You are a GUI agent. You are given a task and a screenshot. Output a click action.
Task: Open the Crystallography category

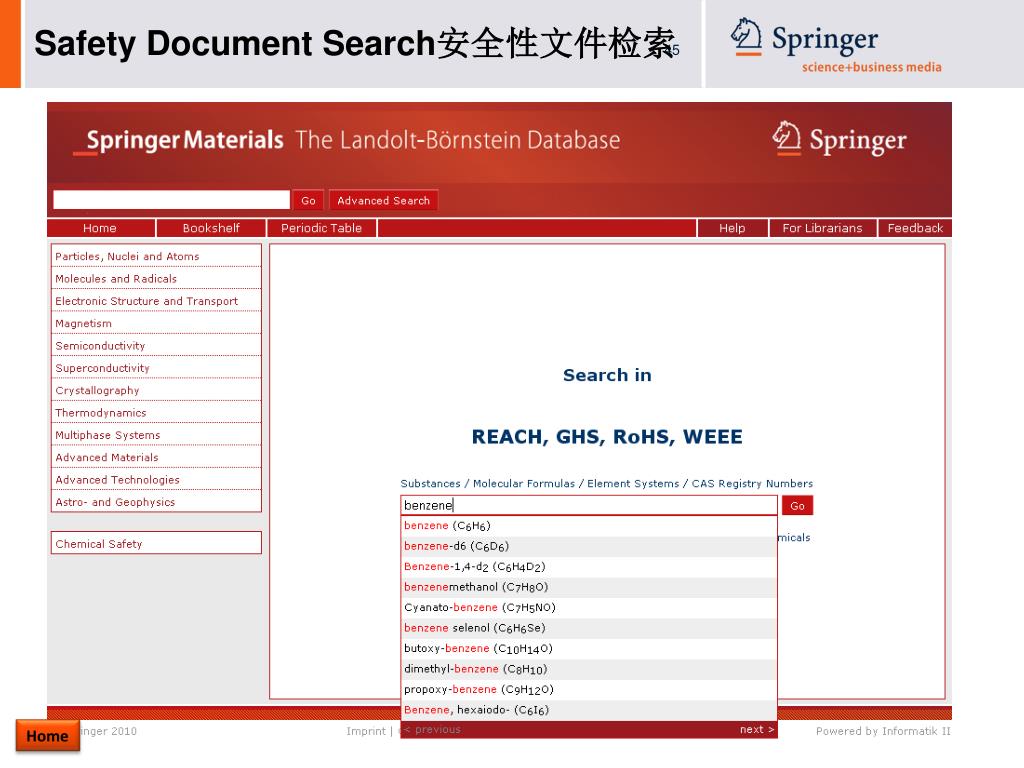tap(156, 391)
